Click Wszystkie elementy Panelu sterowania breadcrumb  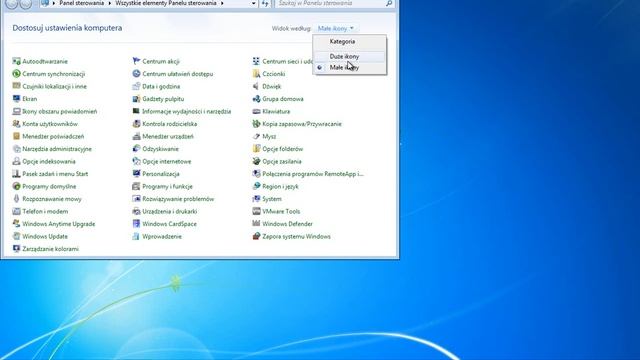click(x=166, y=3)
